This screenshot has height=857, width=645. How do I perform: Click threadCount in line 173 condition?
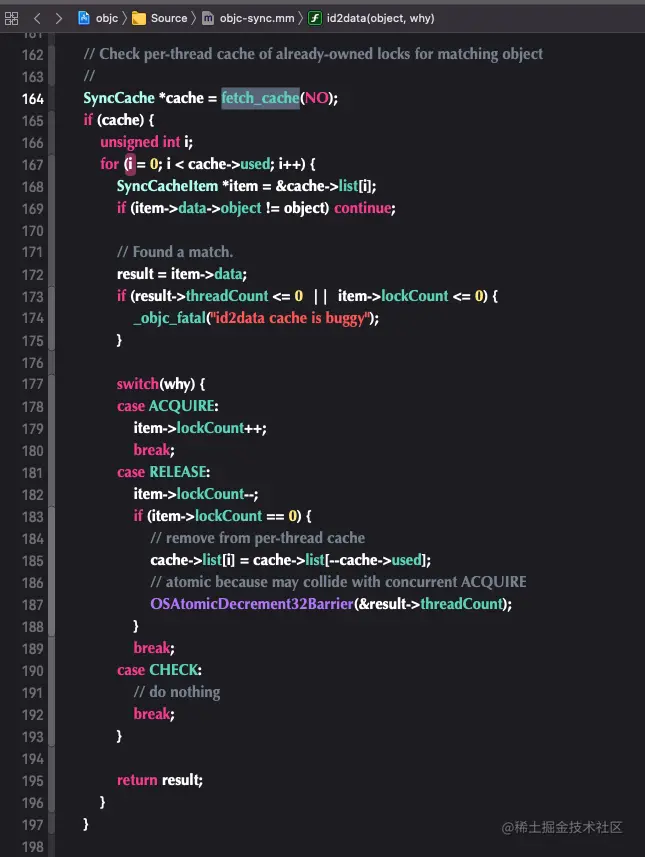(x=227, y=296)
